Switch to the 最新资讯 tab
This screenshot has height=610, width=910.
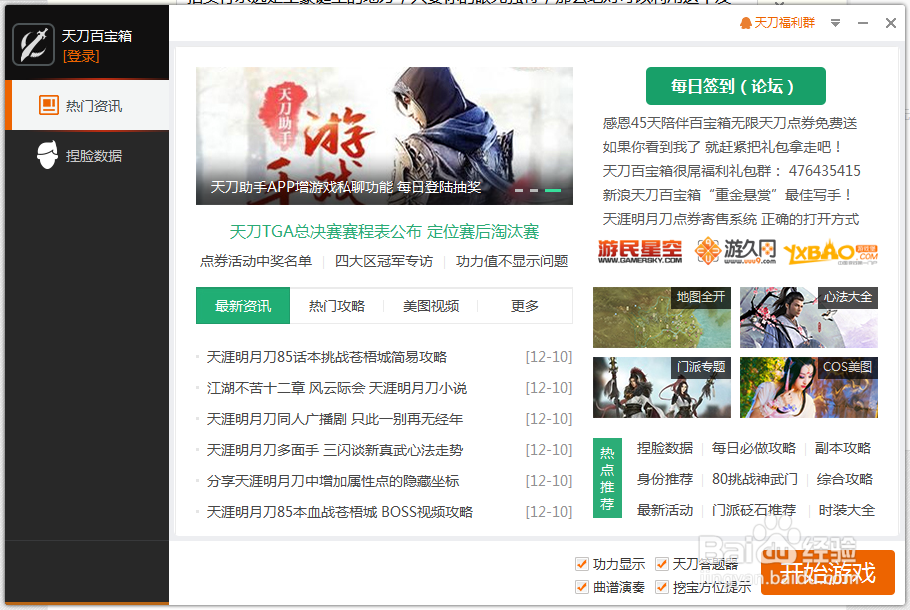tap(243, 306)
